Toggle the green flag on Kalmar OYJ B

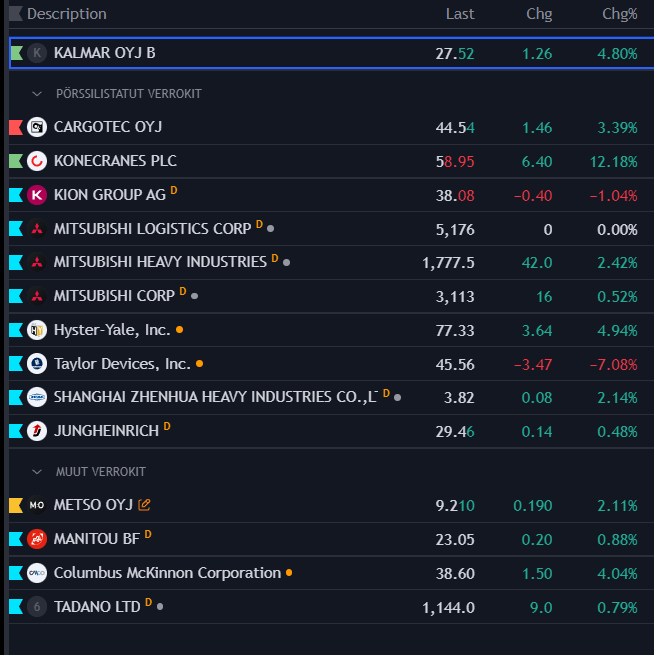[x=16, y=53]
